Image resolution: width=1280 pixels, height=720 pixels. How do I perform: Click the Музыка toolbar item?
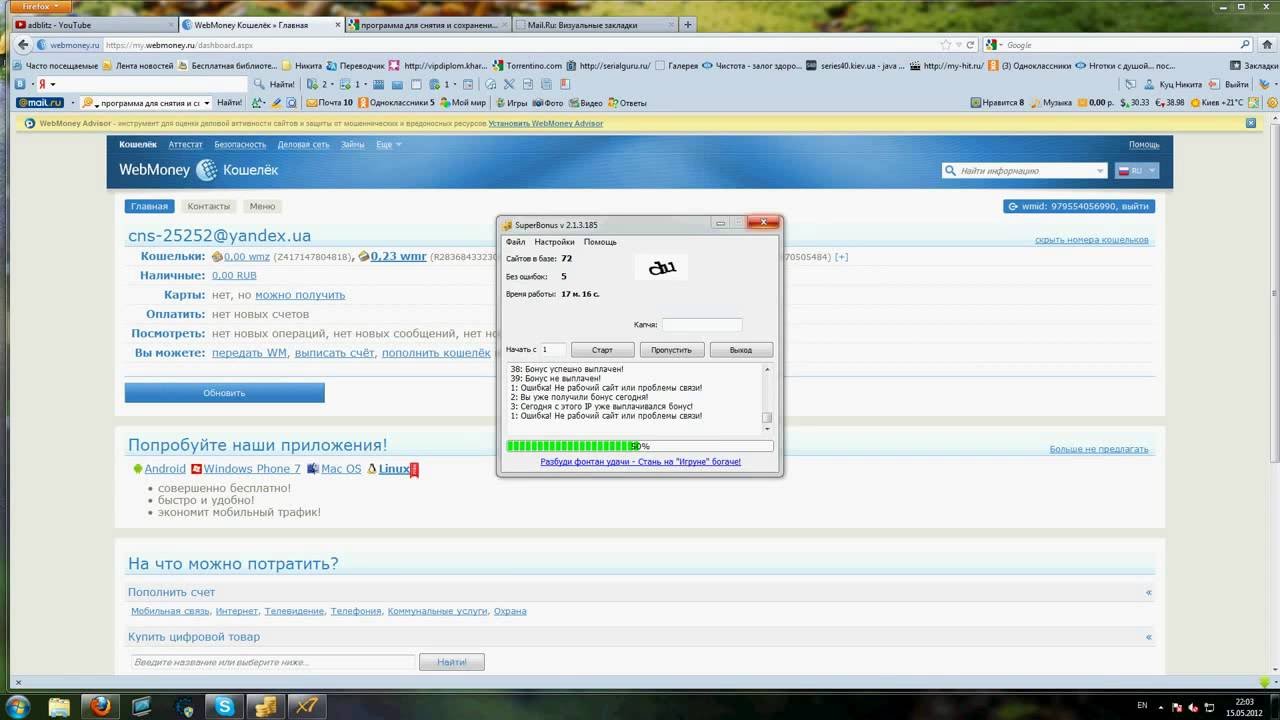coord(1050,103)
